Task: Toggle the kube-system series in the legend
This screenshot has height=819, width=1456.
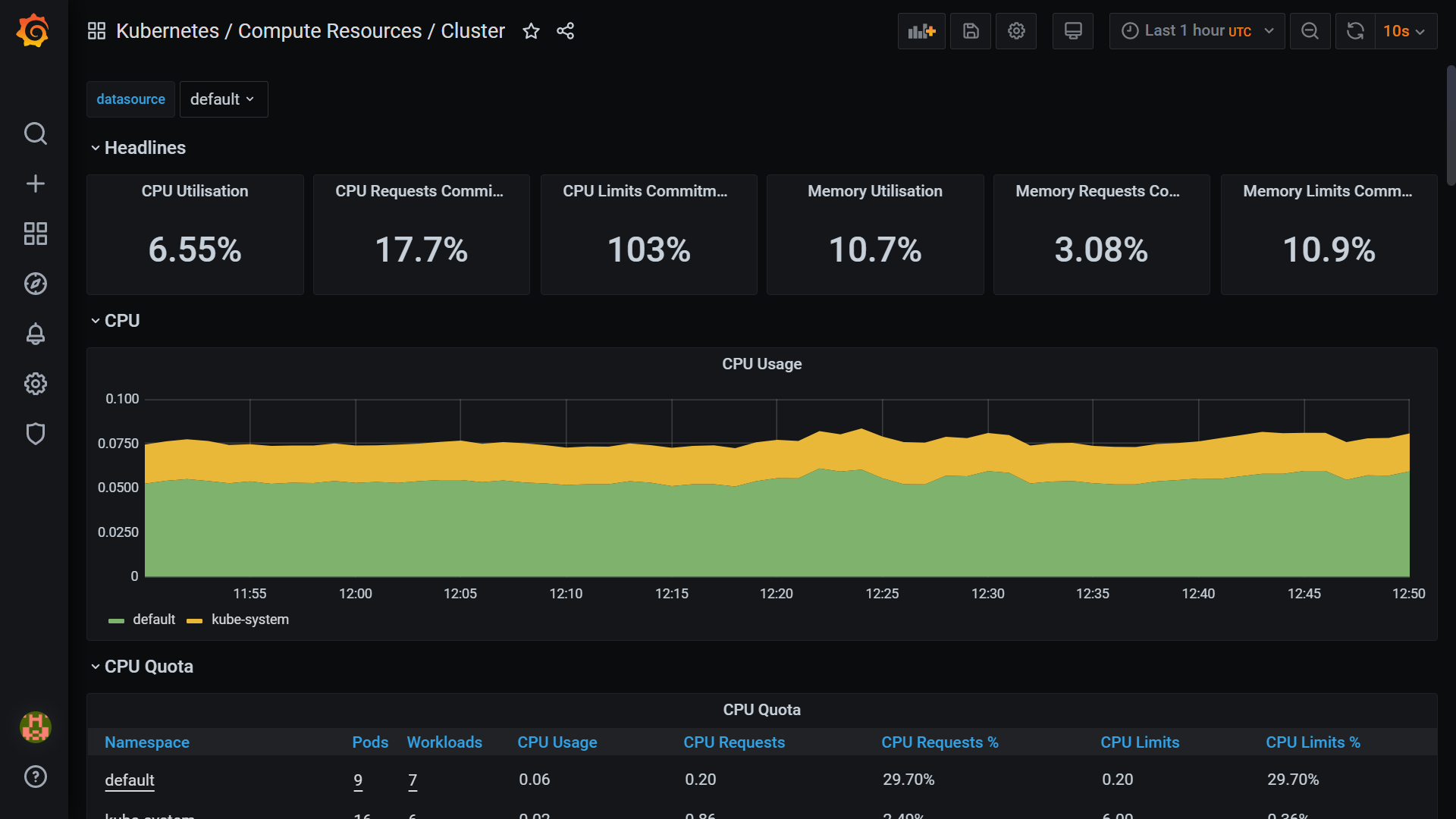Action: pos(249,620)
